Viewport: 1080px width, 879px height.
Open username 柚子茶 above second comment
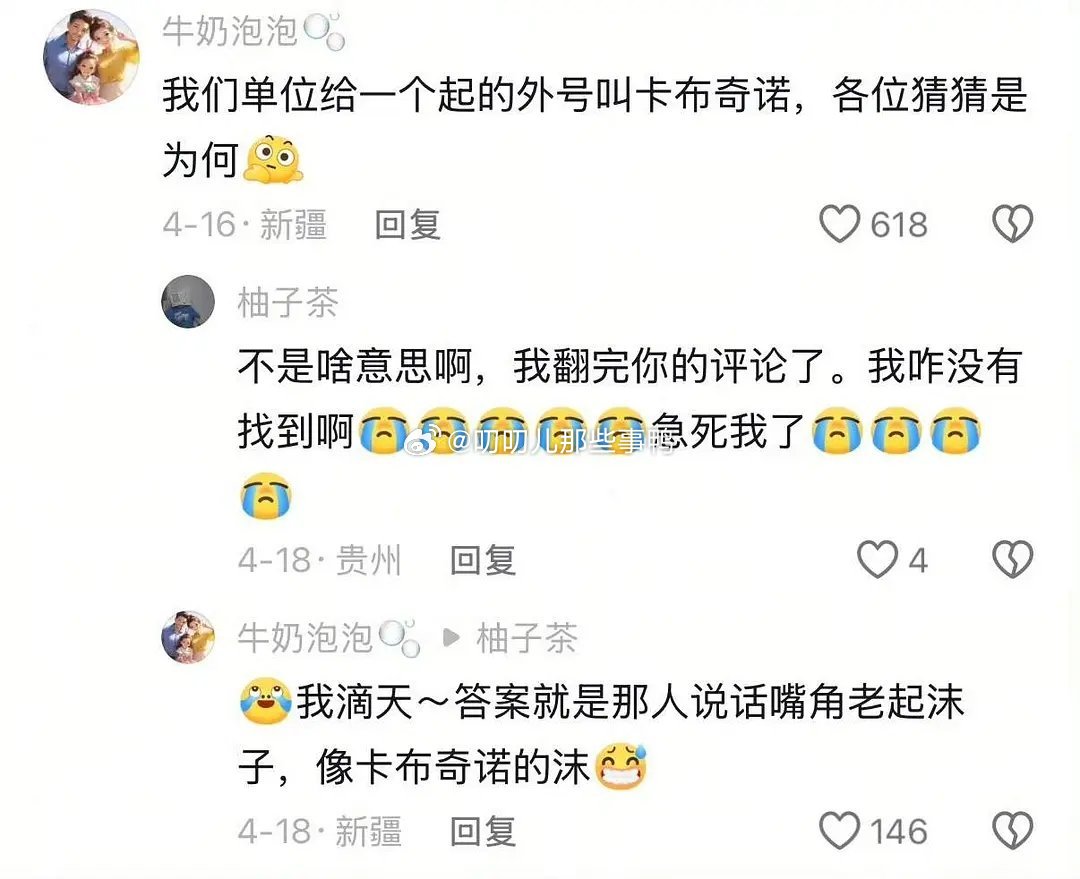point(288,302)
